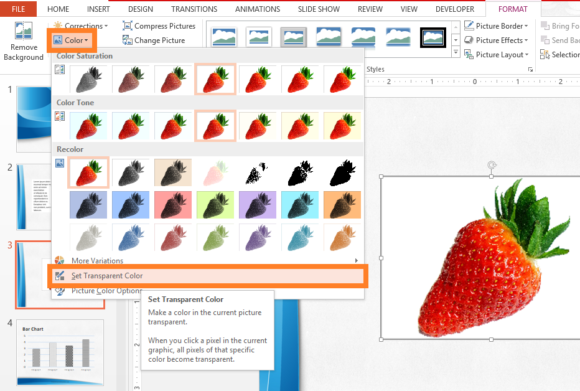Expand the picture styles gallery arrow

pyautogui.click(x=456, y=53)
